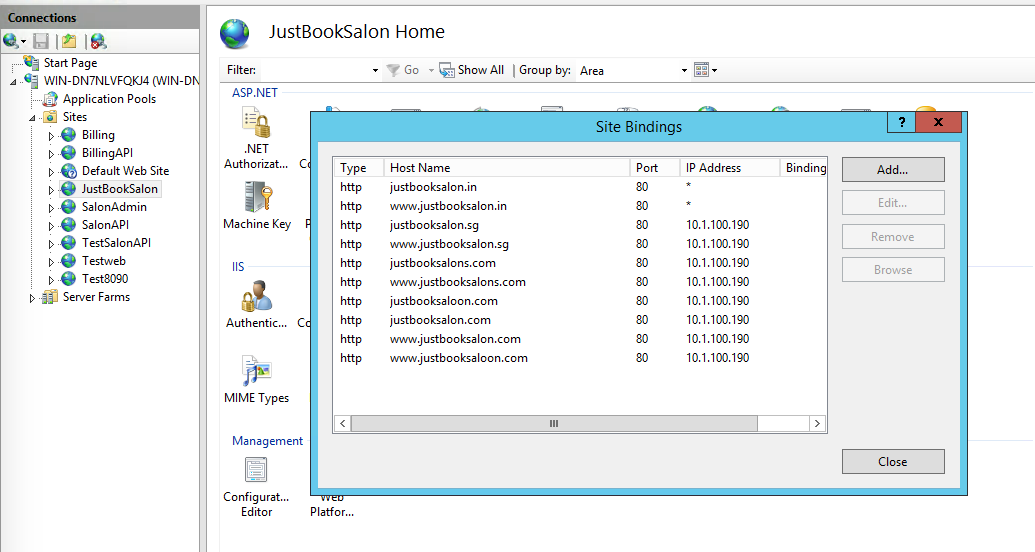Click the Browse button in Site Bindings
This screenshot has width=1035, height=552.
[892, 269]
